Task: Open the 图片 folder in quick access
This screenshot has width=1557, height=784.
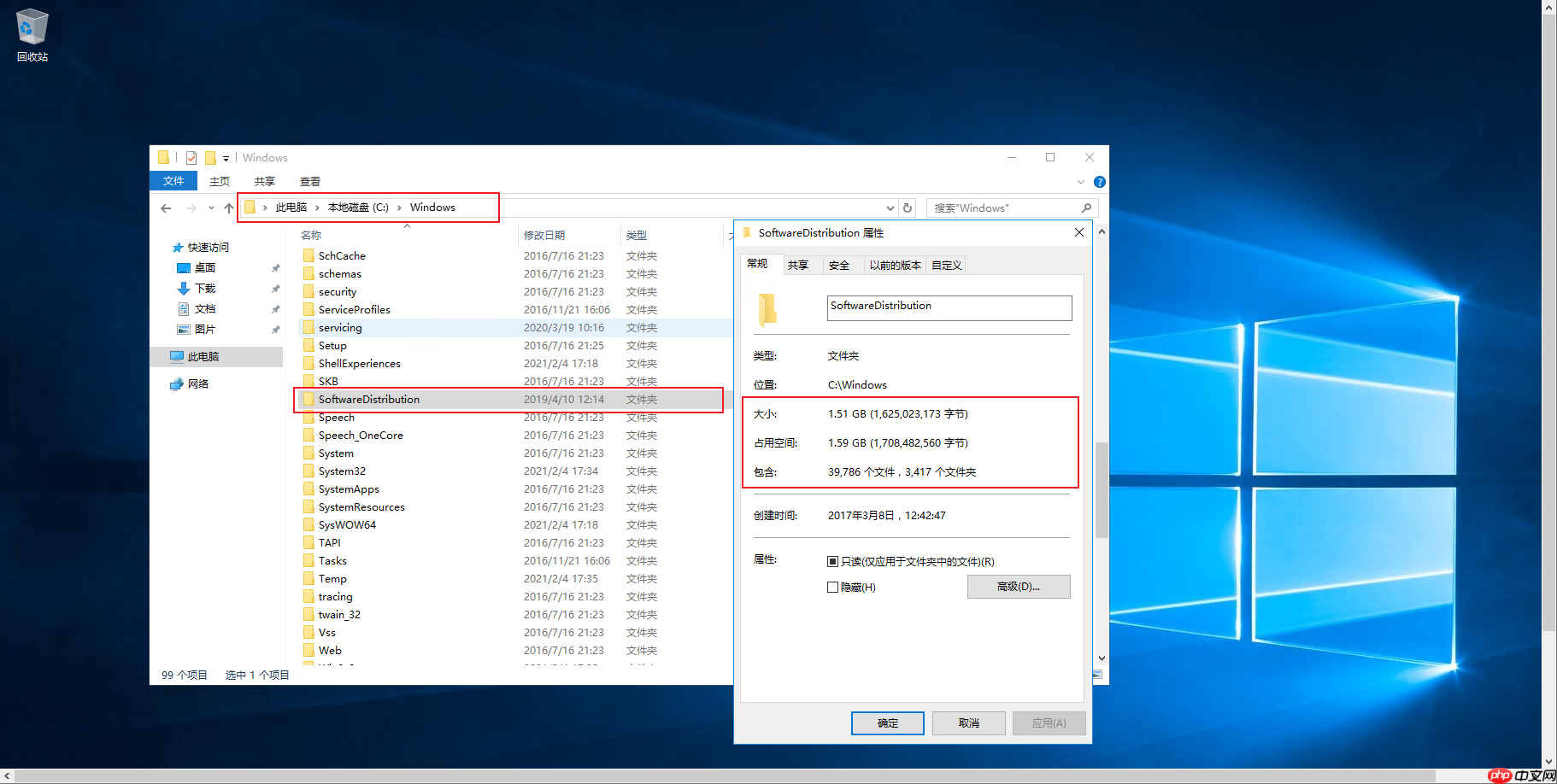Action: point(205,329)
